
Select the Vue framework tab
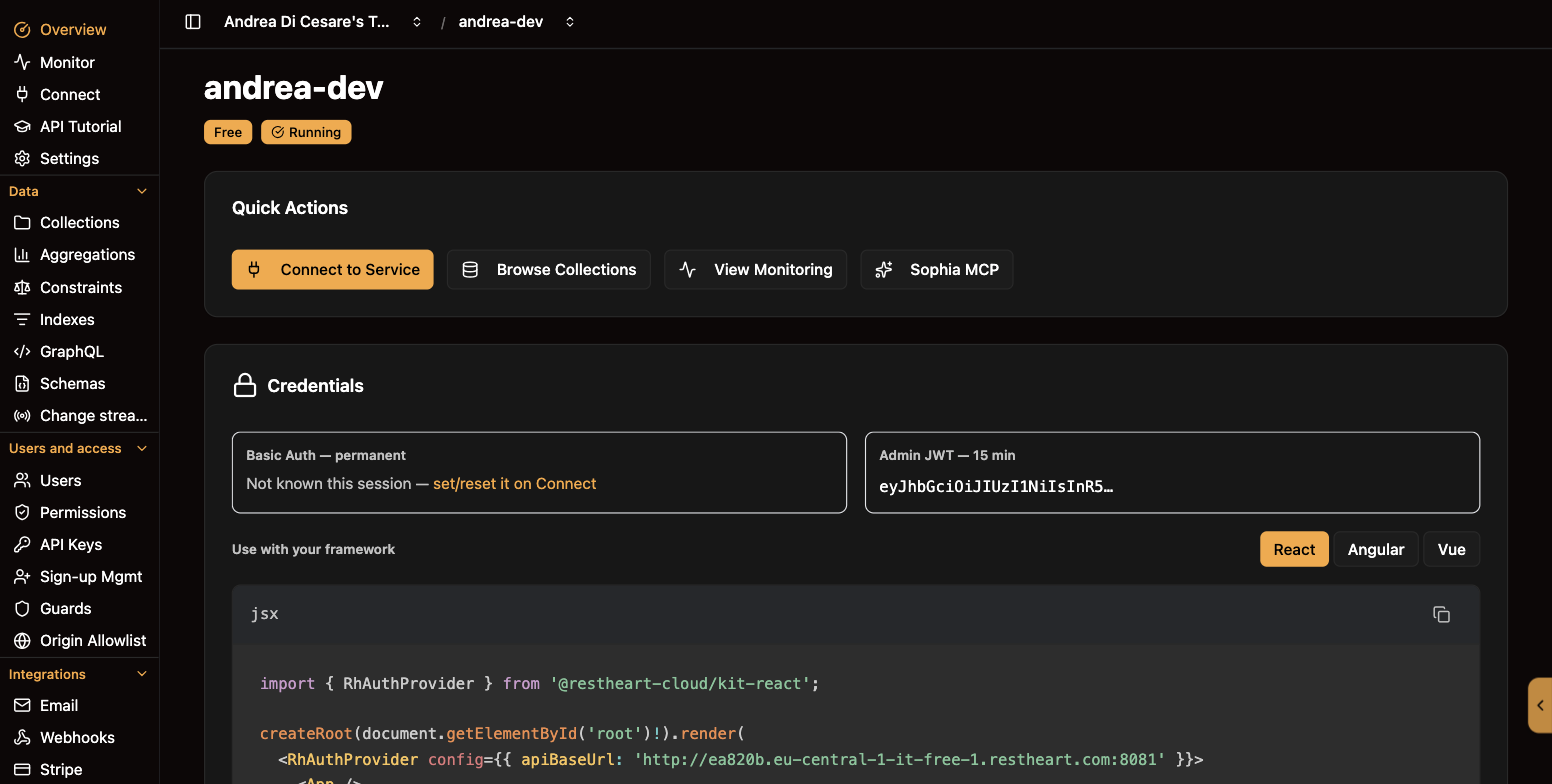pos(1451,549)
